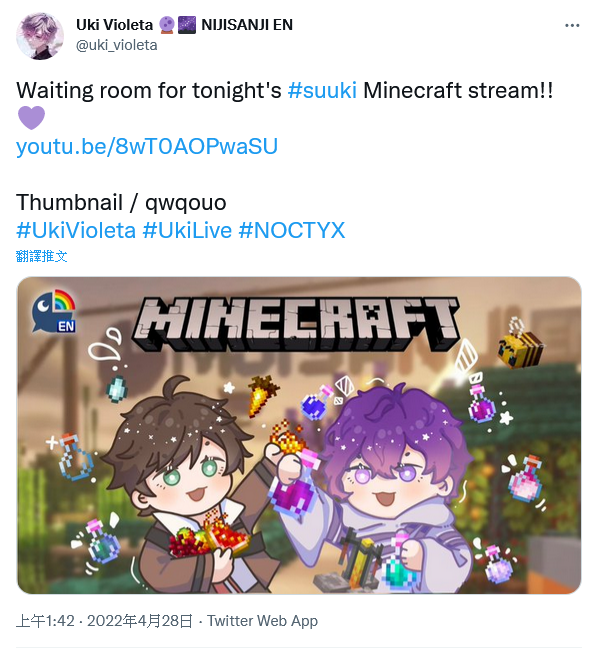This screenshot has width=598, height=648.
Task: Click the Minecraft bee in thumbnail
Action: [x=519, y=344]
